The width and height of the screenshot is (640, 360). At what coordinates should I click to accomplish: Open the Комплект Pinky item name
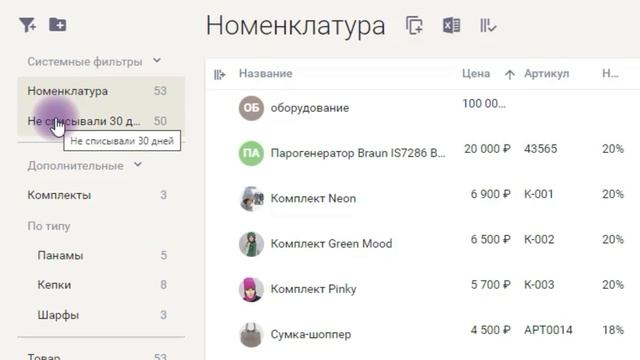[313, 289]
